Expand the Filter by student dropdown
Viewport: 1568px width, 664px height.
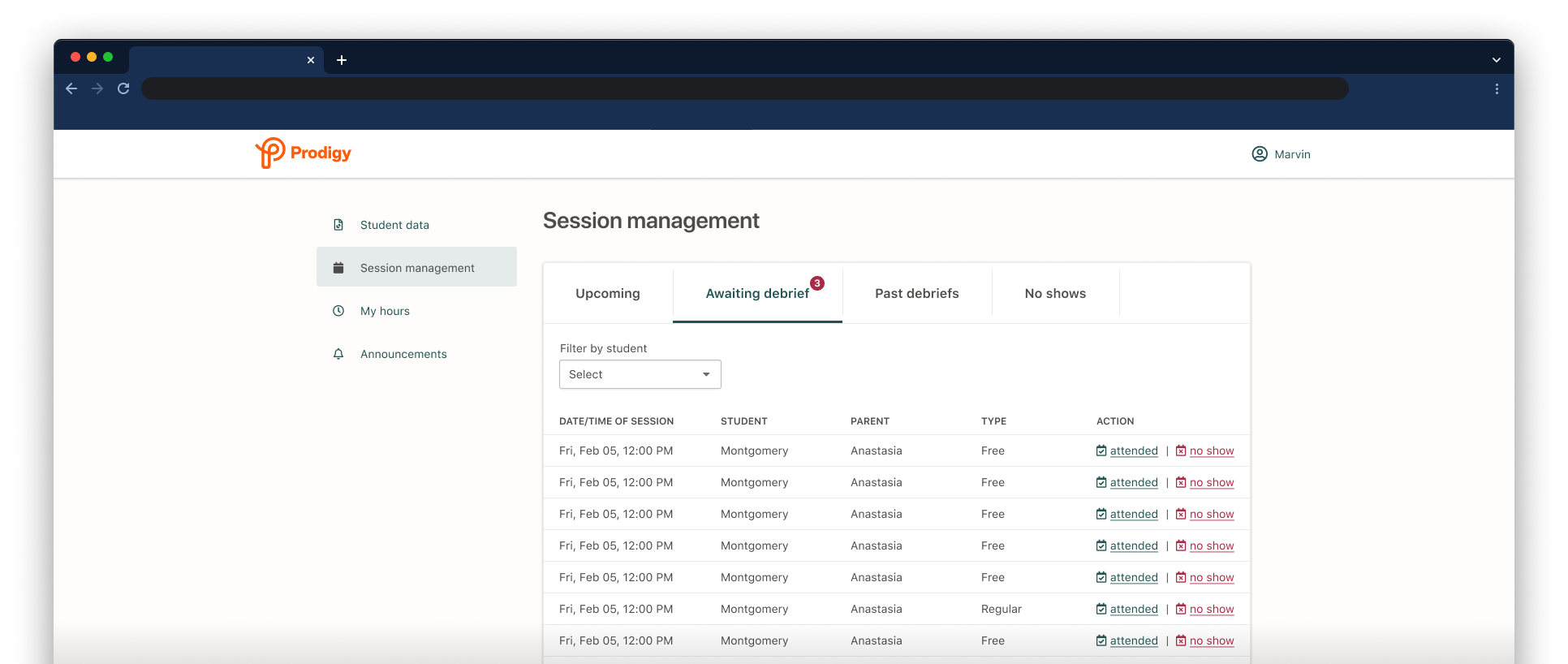click(640, 374)
